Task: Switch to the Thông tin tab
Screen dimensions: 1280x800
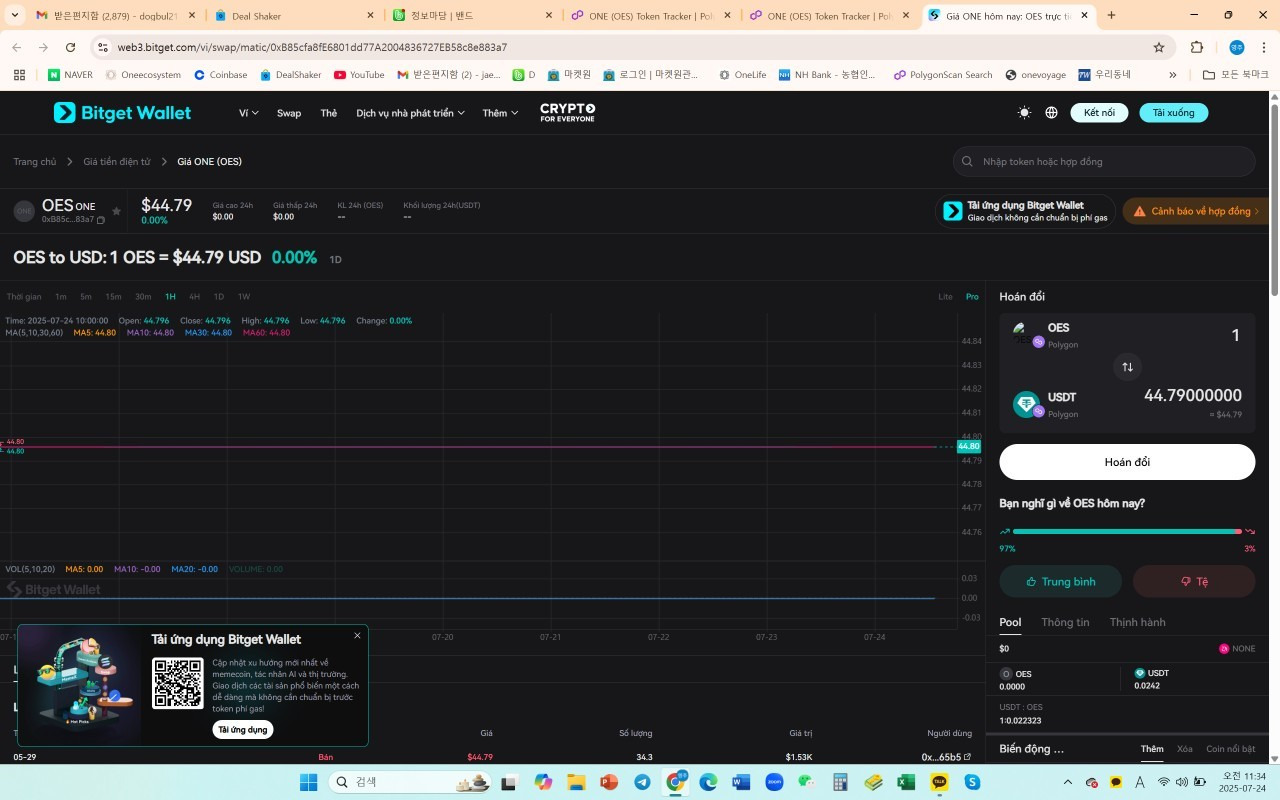Action: tap(1065, 622)
